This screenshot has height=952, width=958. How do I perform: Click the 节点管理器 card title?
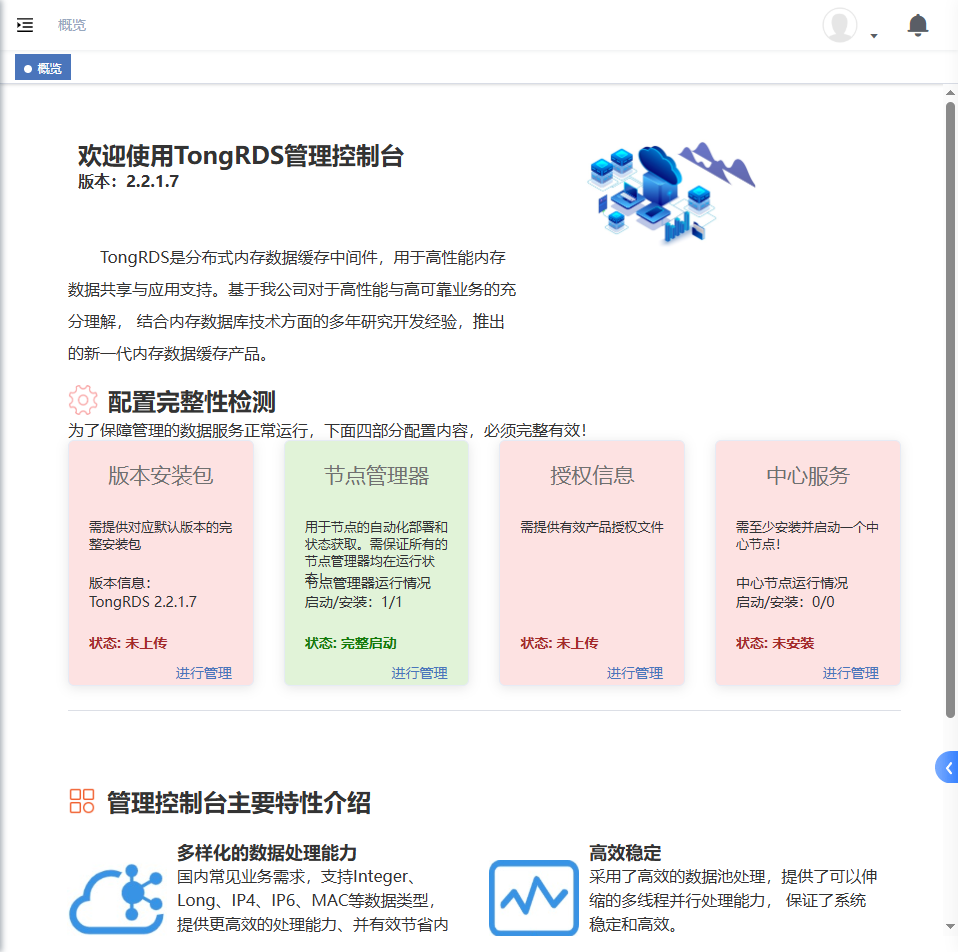[376, 475]
